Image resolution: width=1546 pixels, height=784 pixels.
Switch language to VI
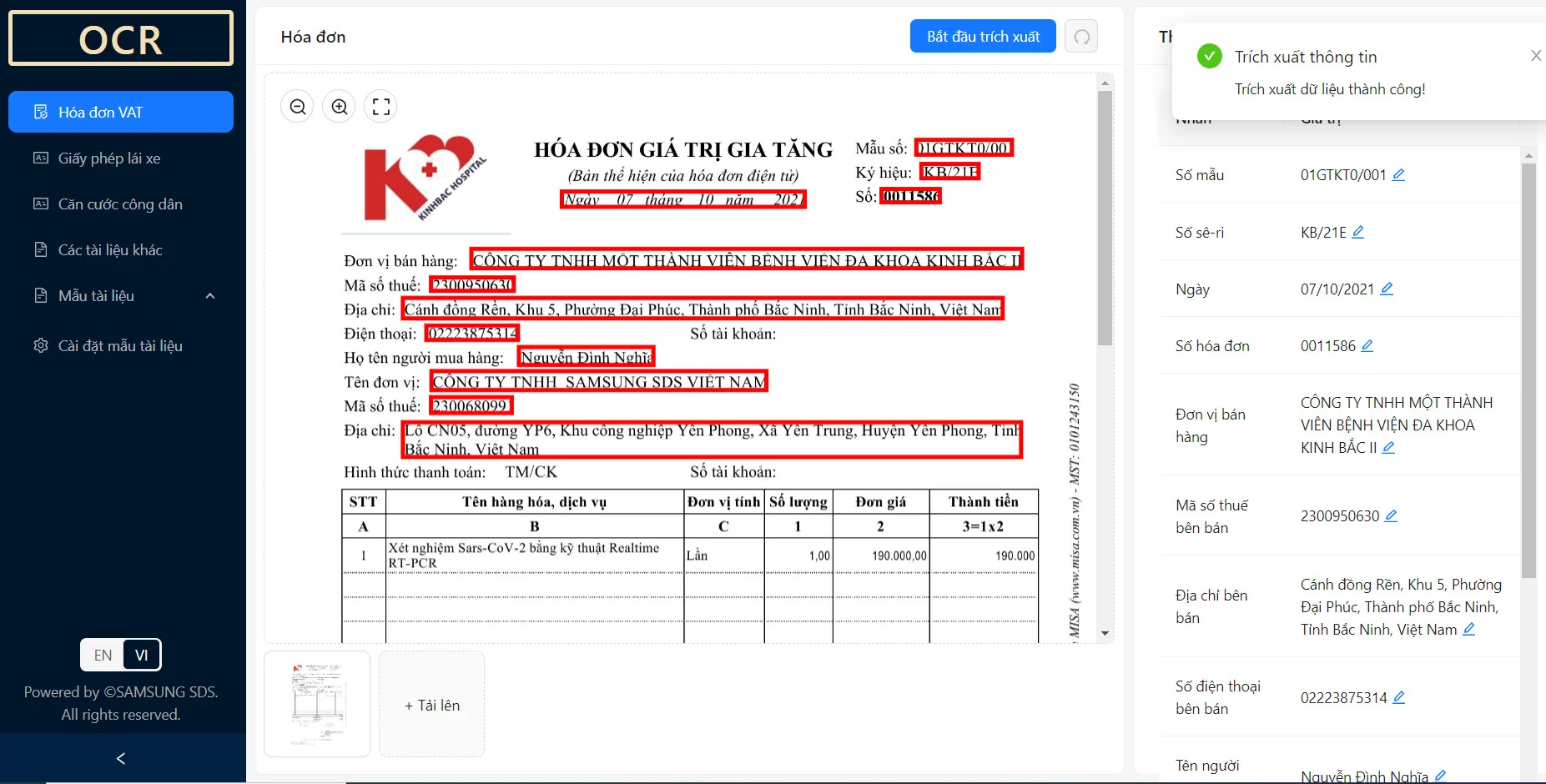click(x=142, y=655)
